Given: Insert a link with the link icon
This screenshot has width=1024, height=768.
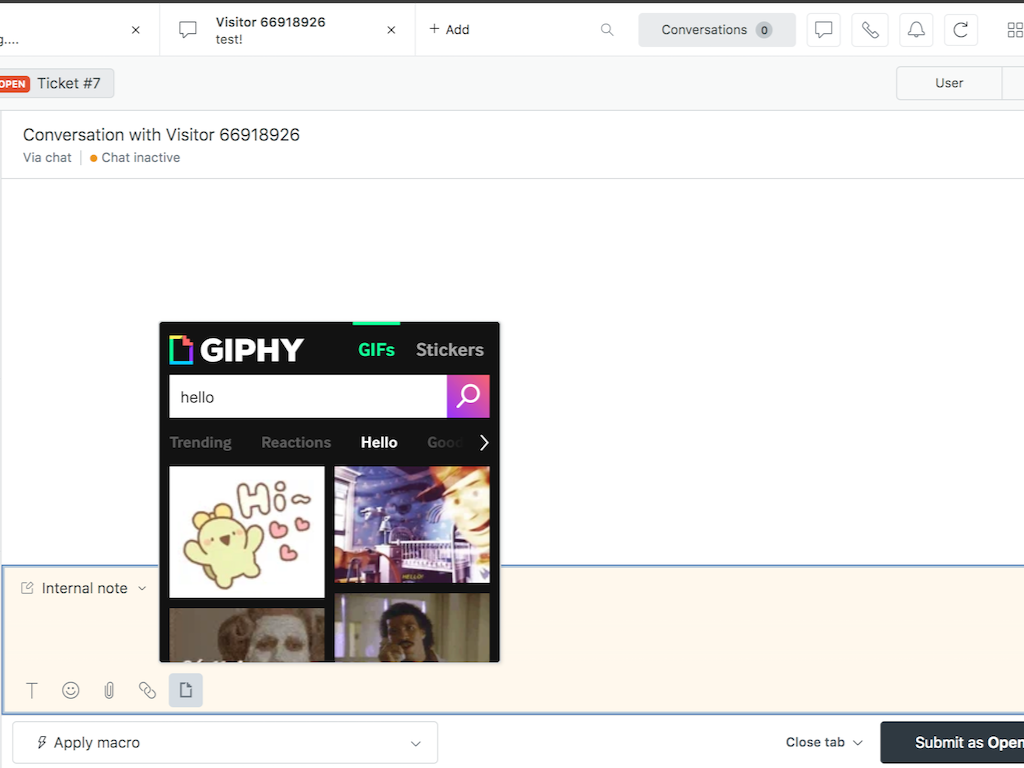Looking at the screenshot, I should click(147, 690).
